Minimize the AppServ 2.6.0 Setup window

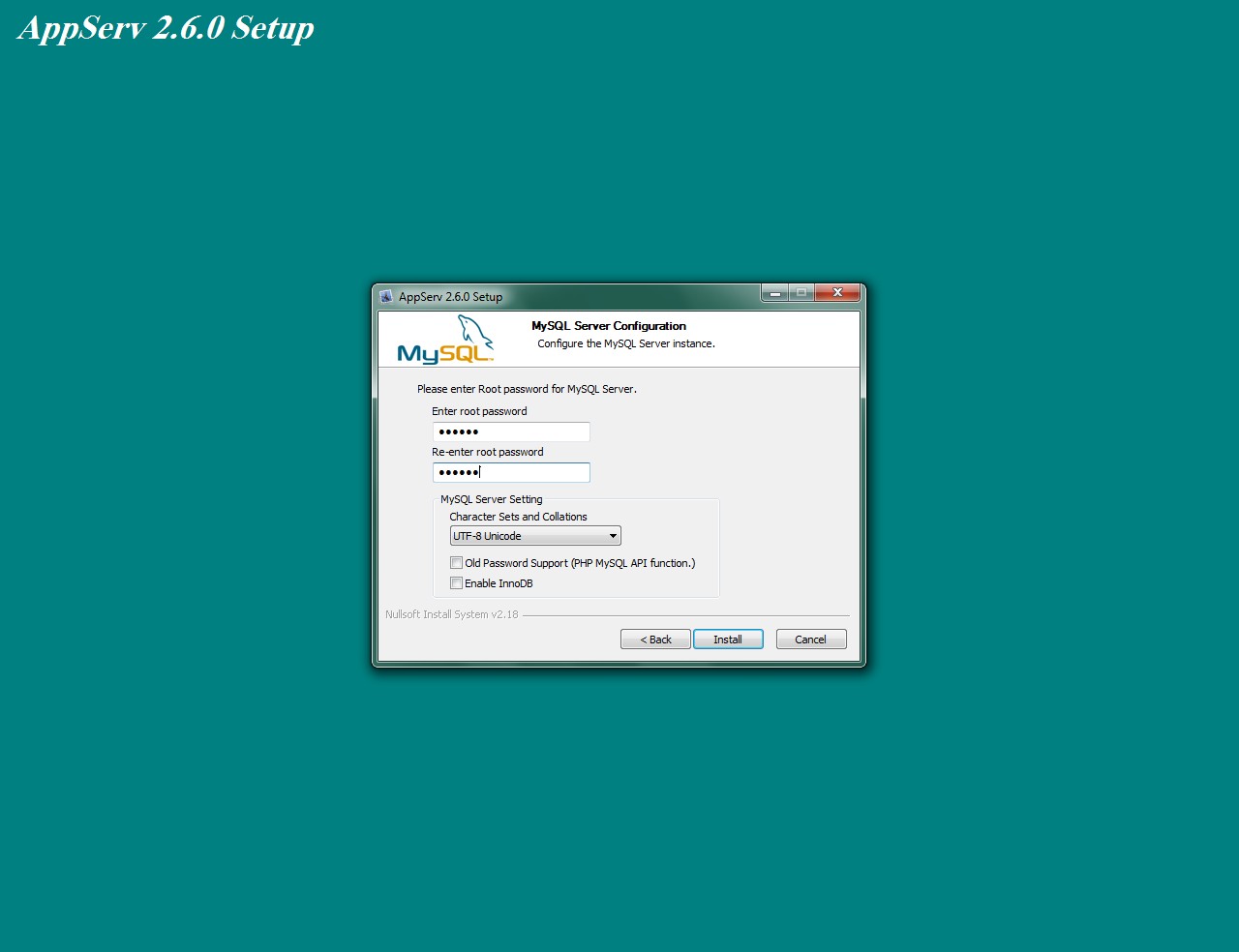(775, 292)
